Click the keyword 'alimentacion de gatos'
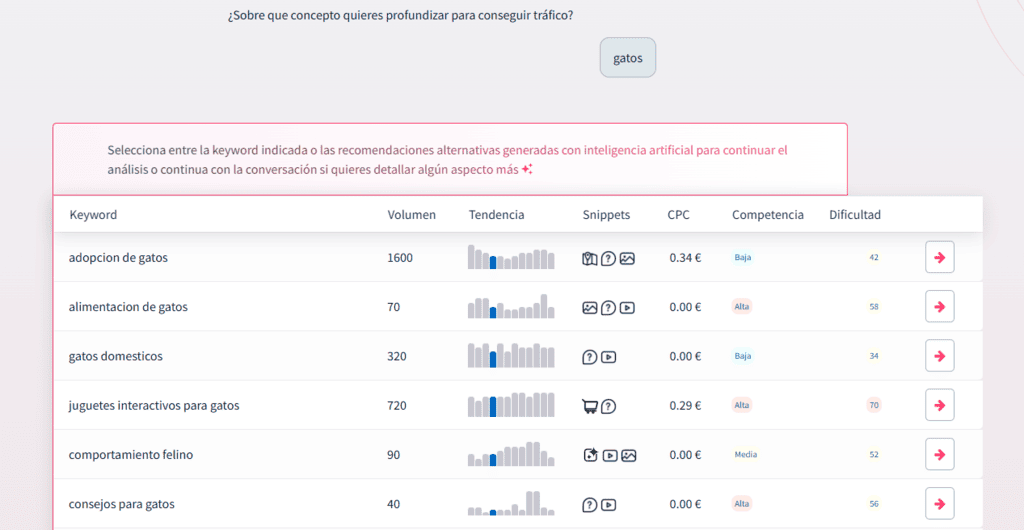Image resolution: width=1024 pixels, height=530 pixels. point(128,307)
